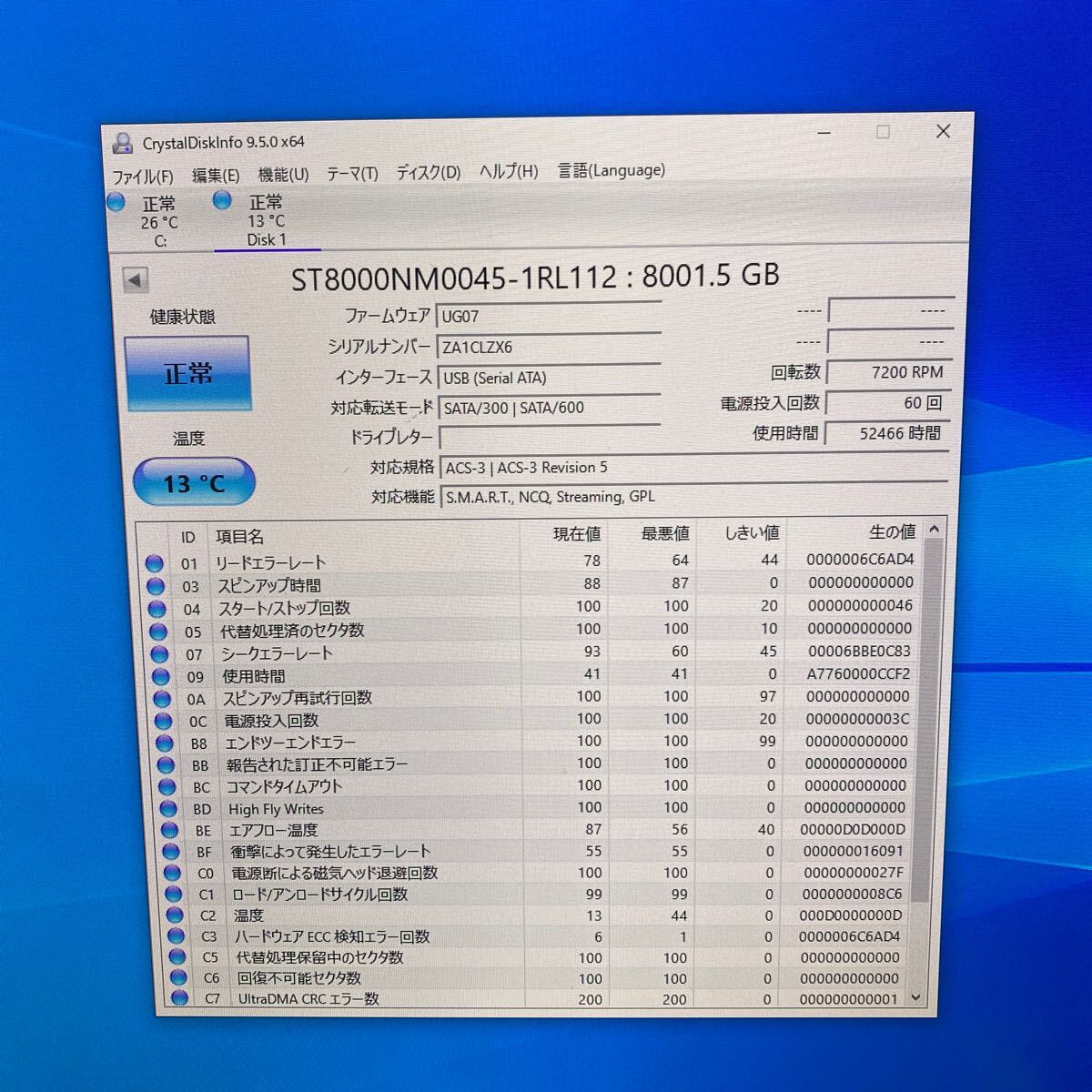Click the scroll up arrow of the SMART list
Image resolution: width=1092 pixels, height=1092 pixels.
point(933,530)
